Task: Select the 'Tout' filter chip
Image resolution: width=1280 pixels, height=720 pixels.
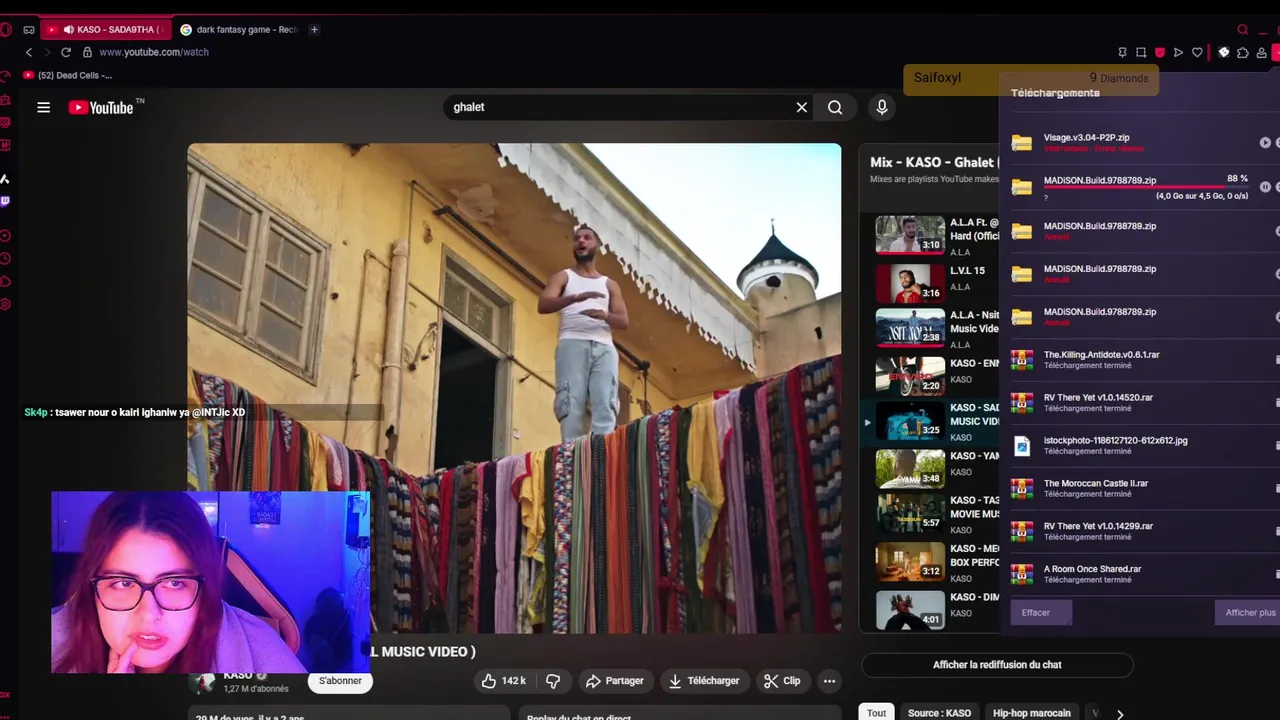Action: click(876, 713)
